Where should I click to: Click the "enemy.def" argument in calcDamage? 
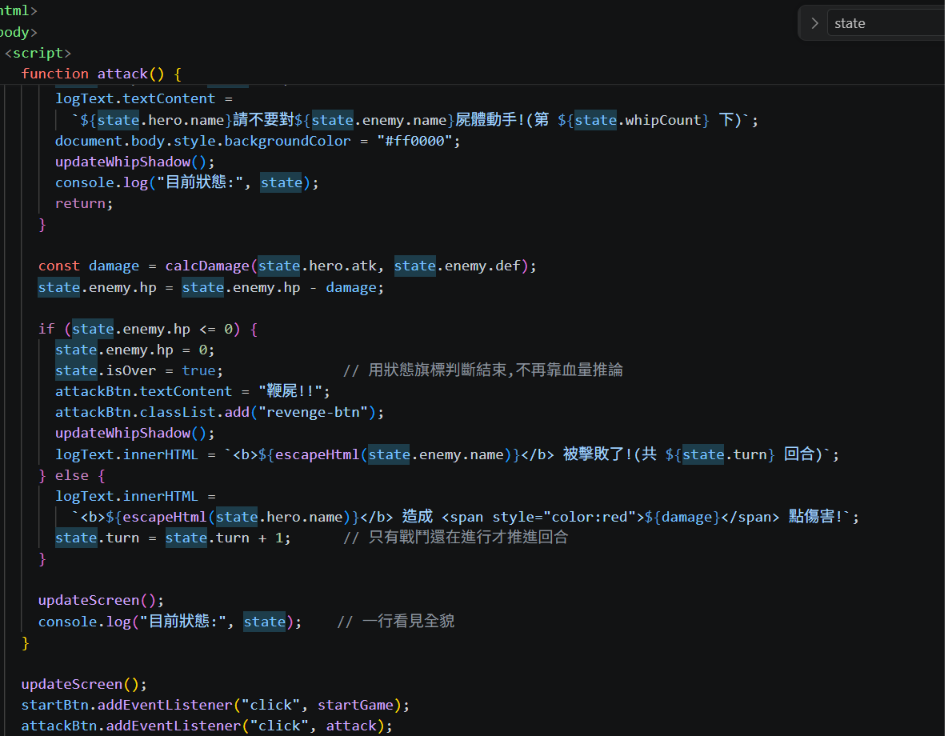[x=482, y=266]
